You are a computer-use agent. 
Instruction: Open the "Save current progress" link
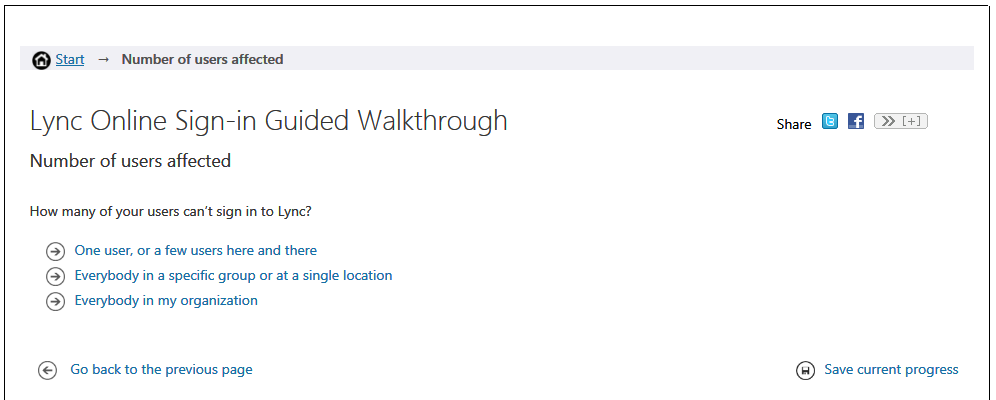pos(891,370)
